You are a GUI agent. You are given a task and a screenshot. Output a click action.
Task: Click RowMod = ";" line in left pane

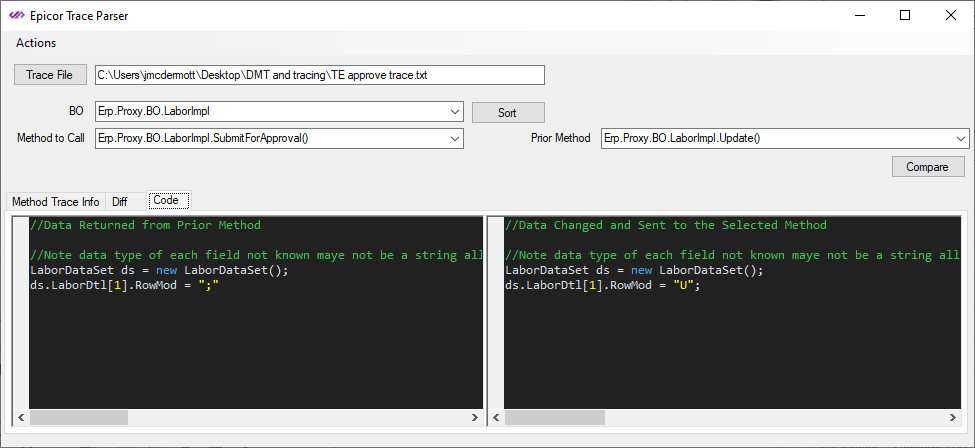[125, 286]
